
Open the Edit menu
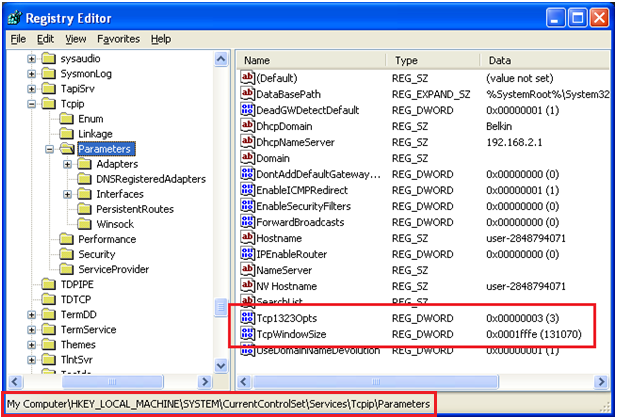45,39
